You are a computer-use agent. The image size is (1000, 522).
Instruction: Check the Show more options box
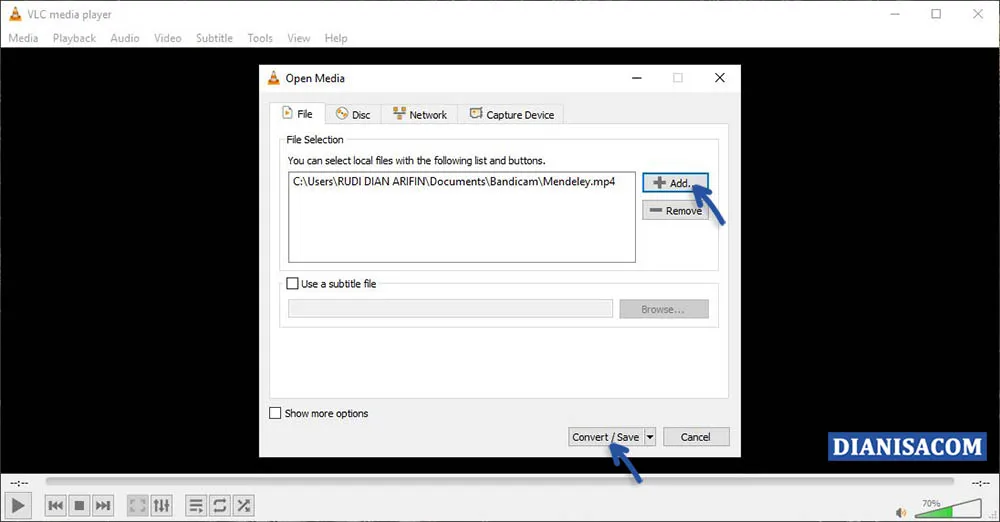(x=275, y=413)
